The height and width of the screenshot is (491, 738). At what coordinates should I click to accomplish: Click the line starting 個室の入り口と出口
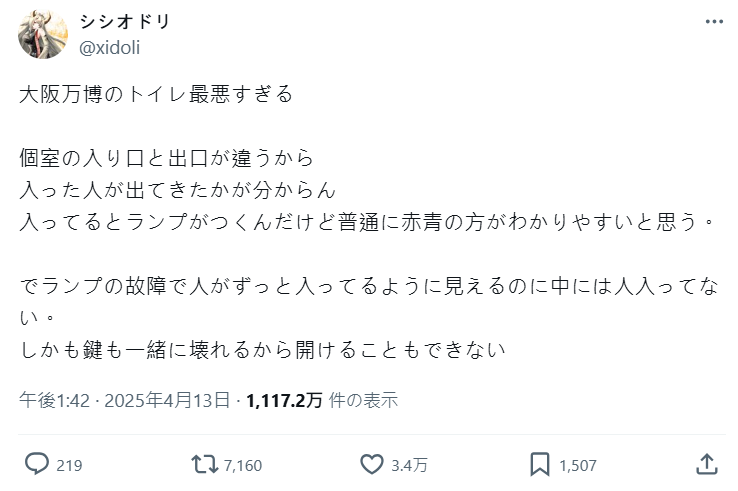pyautogui.click(x=166, y=158)
